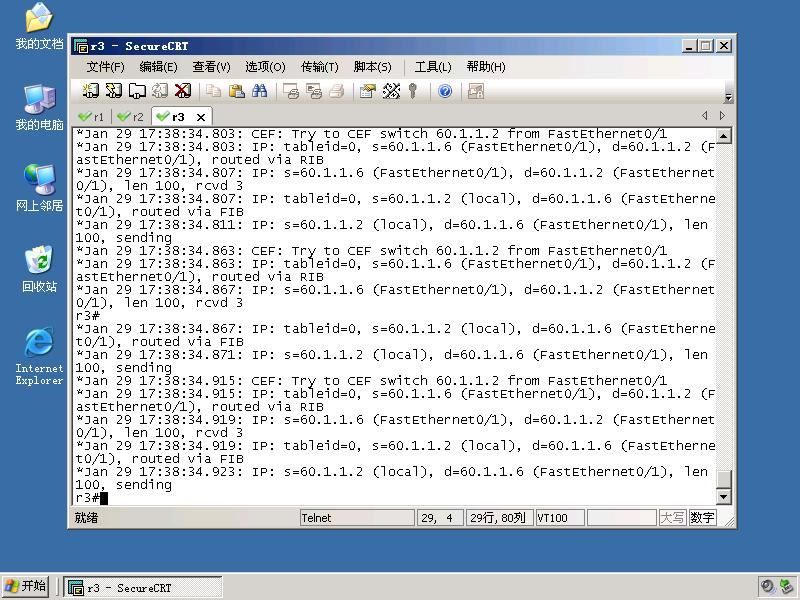This screenshot has width=800, height=600.
Task: Click the grayed Reconnect toolbar icon
Action: [160, 91]
